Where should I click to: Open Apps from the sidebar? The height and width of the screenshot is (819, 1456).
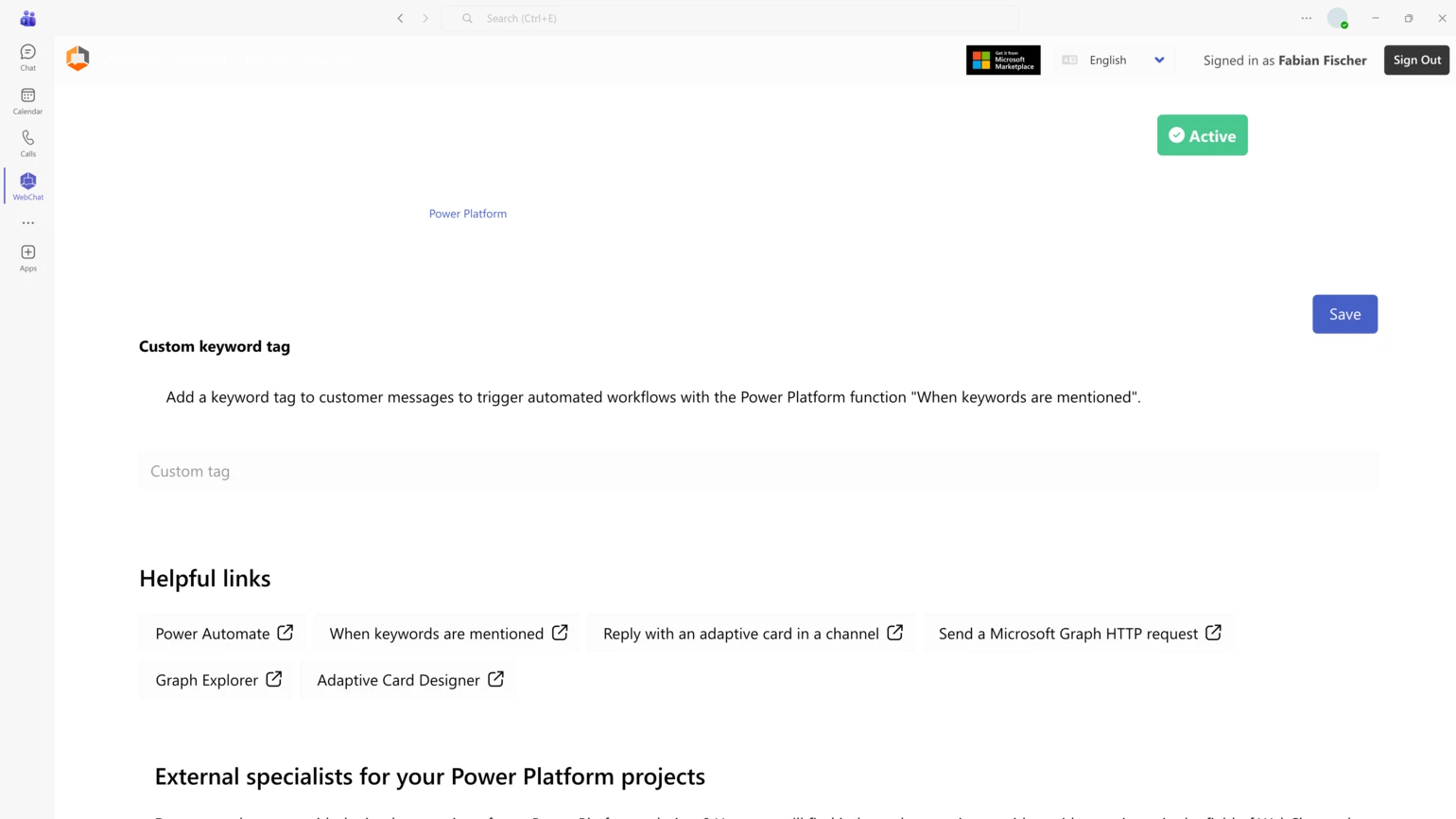(27, 255)
